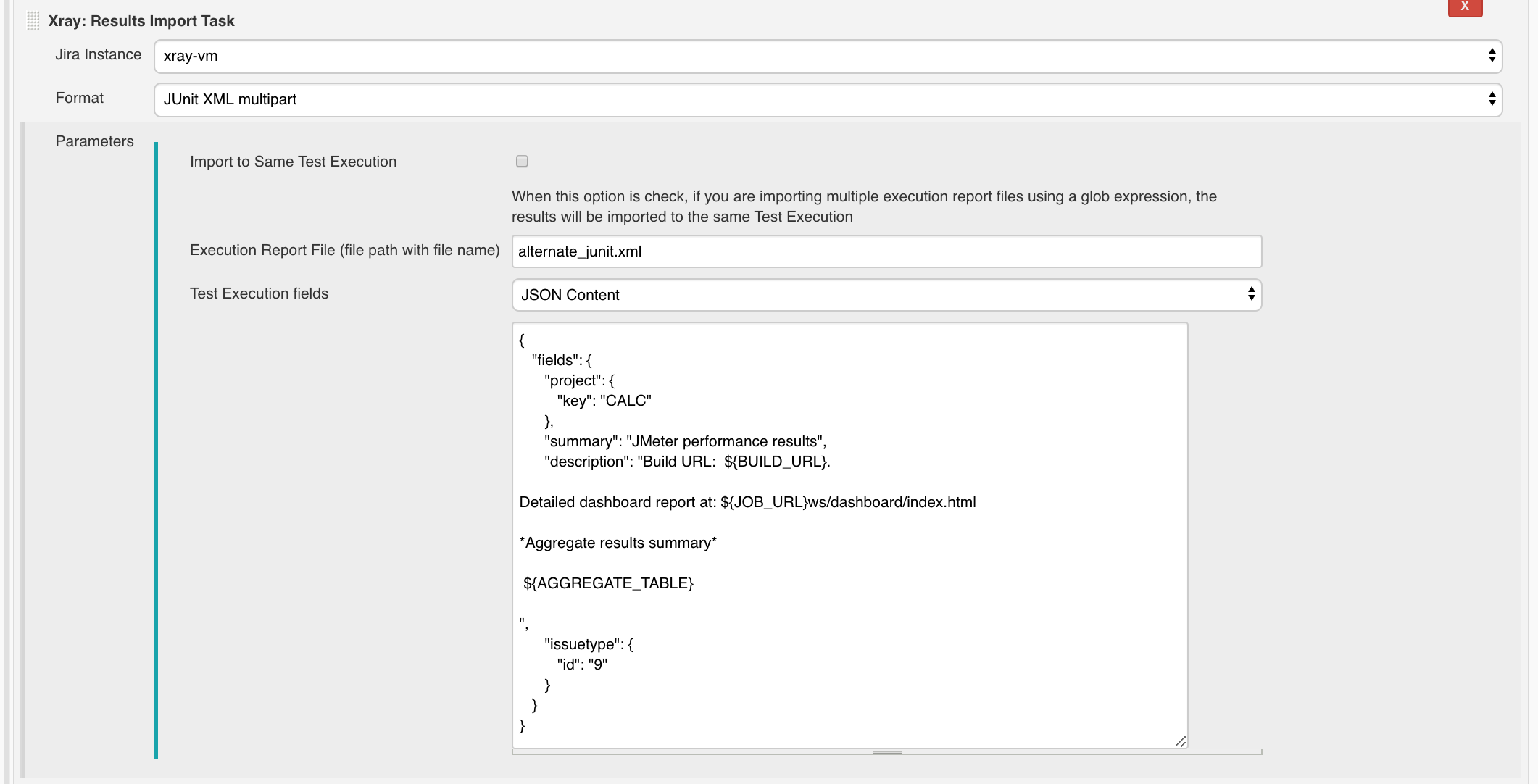Click the "summary": "JMeter performance results" line
The image size is (1538, 784).
[x=685, y=441]
